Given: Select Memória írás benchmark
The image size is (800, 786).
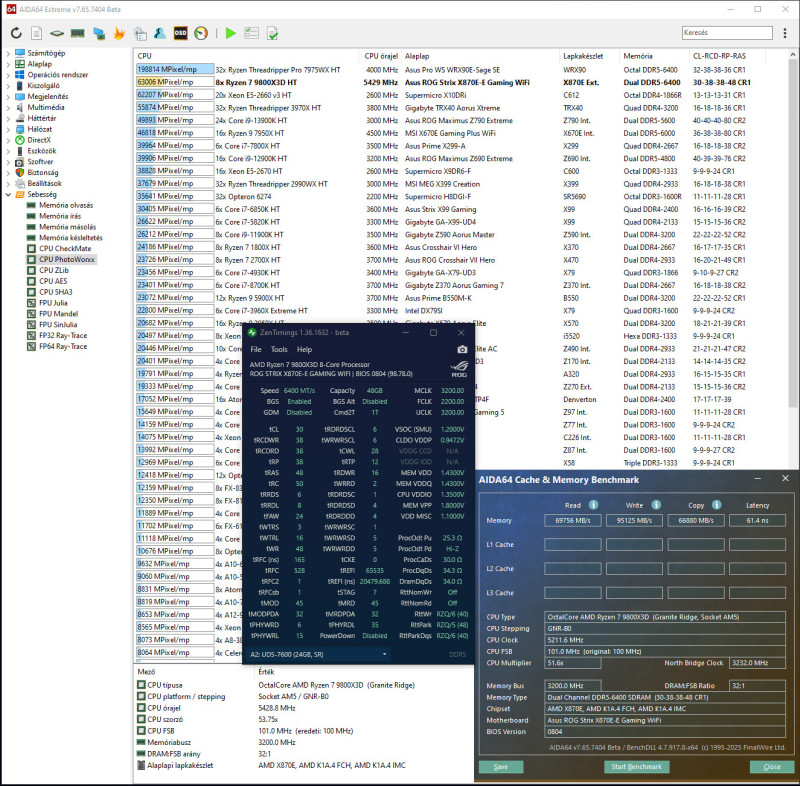Looking at the screenshot, I should [x=60, y=216].
